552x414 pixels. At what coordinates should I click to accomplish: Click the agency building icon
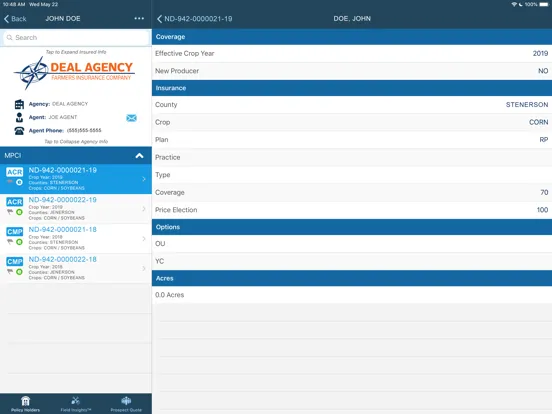(x=19, y=104)
